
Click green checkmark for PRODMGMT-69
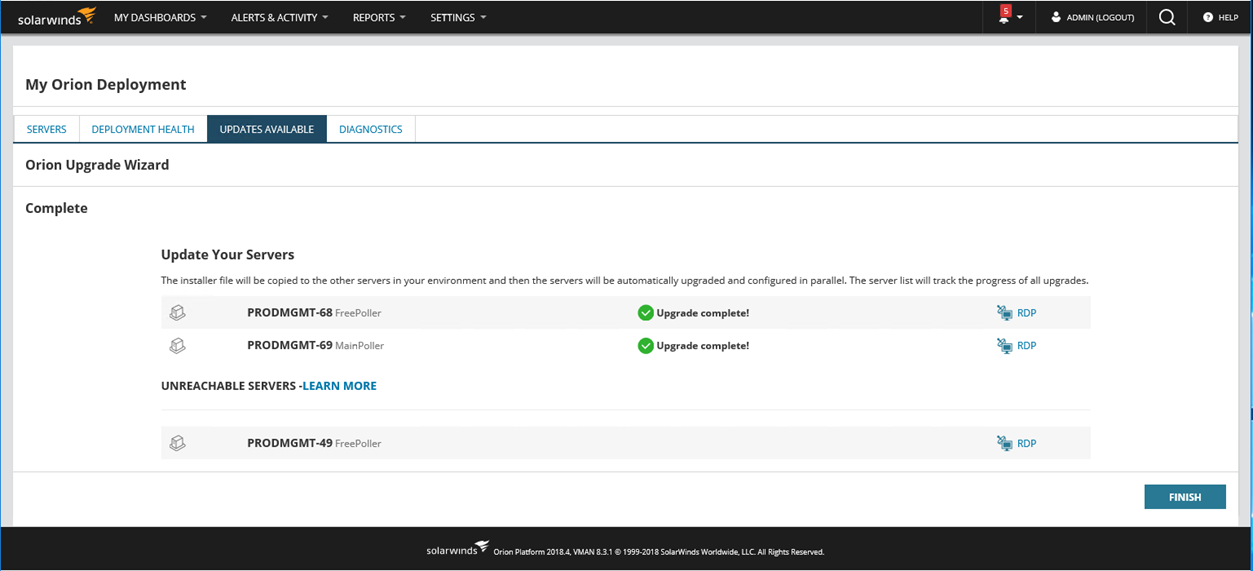[x=646, y=345]
